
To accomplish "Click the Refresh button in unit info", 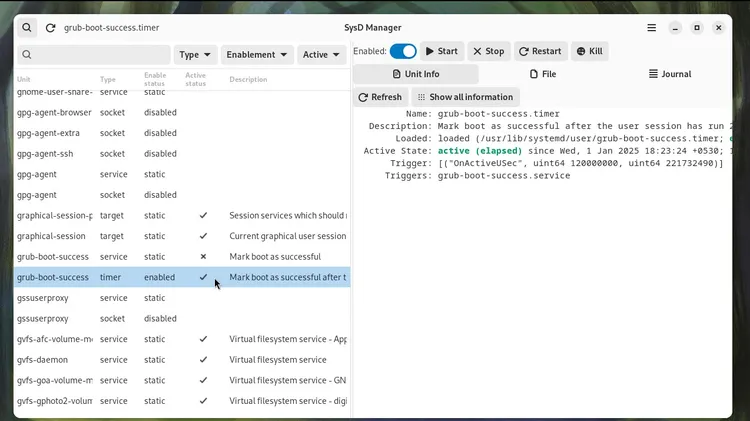I will tap(380, 97).
